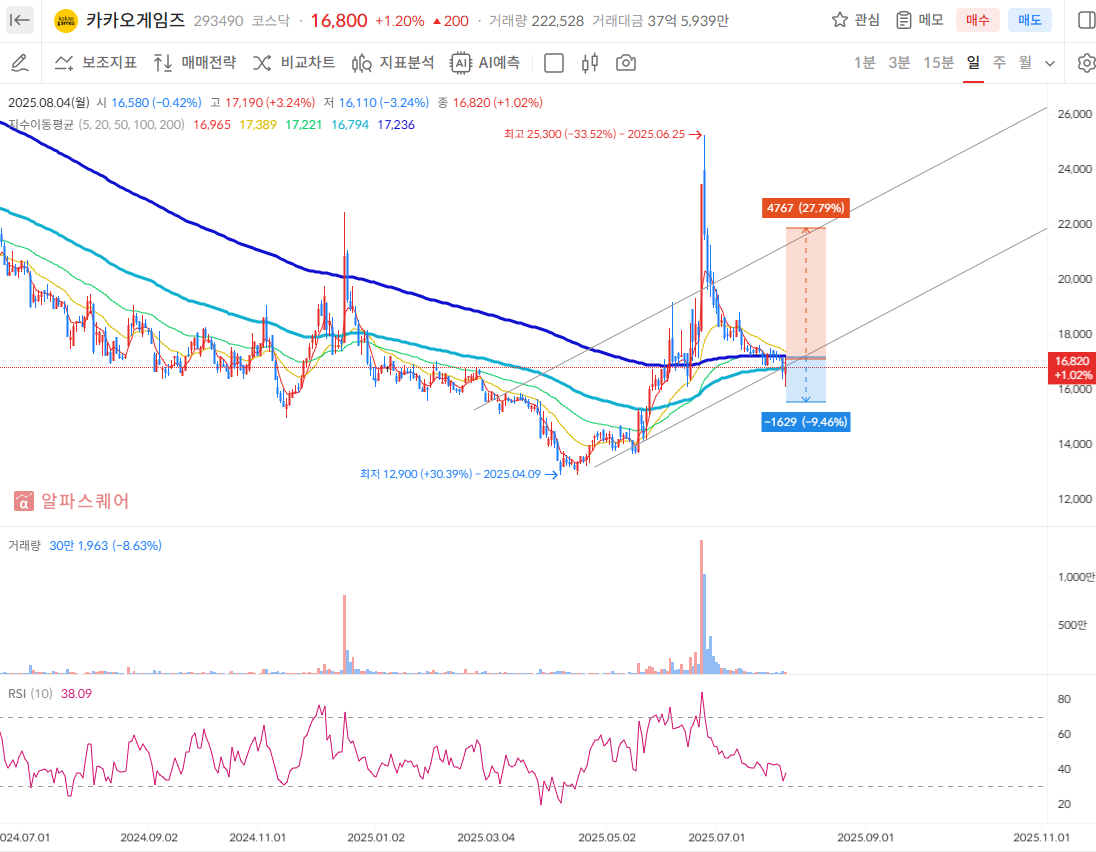Click the 5-day EMA value 16,965
This screenshot has height=852, width=1096.
click(x=212, y=124)
